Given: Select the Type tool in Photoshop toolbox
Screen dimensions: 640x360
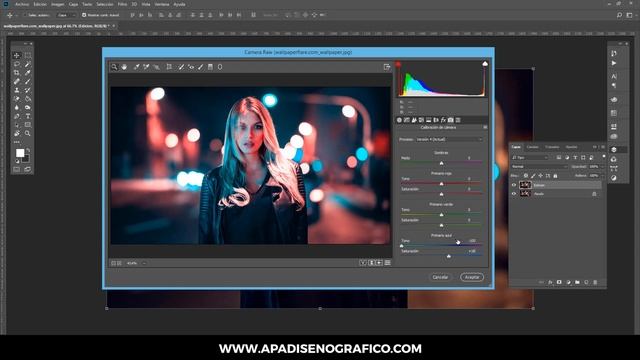Looking at the screenshot, I should (x=28, y=116).
